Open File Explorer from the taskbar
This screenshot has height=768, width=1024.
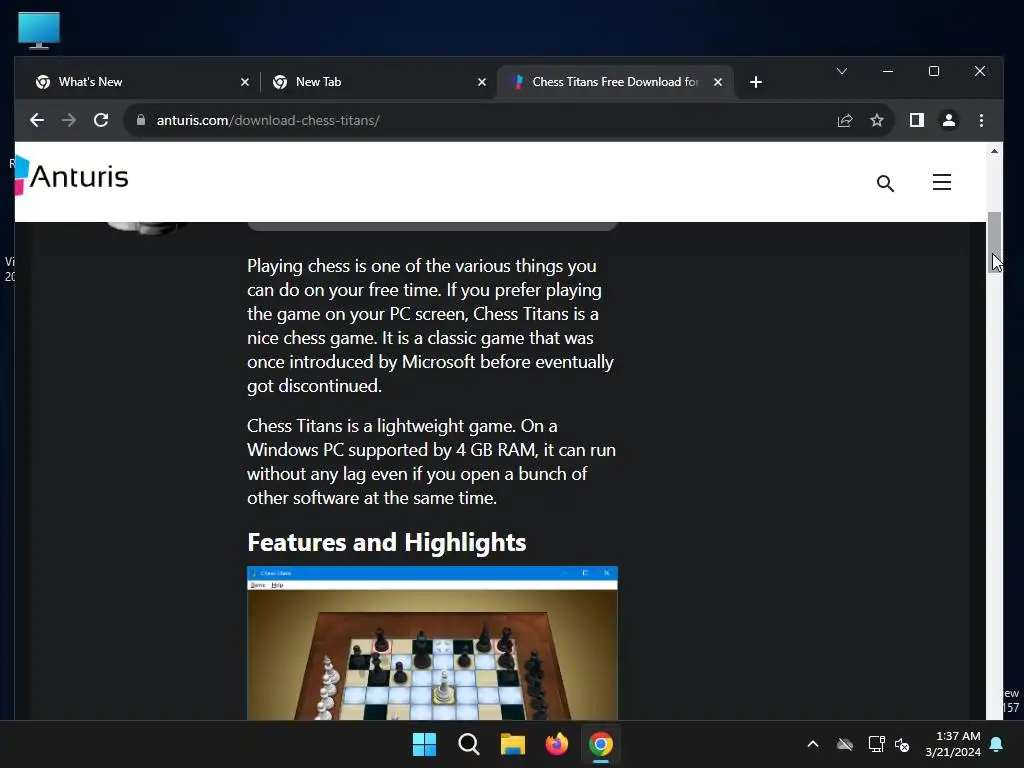(x=513, y=744)
